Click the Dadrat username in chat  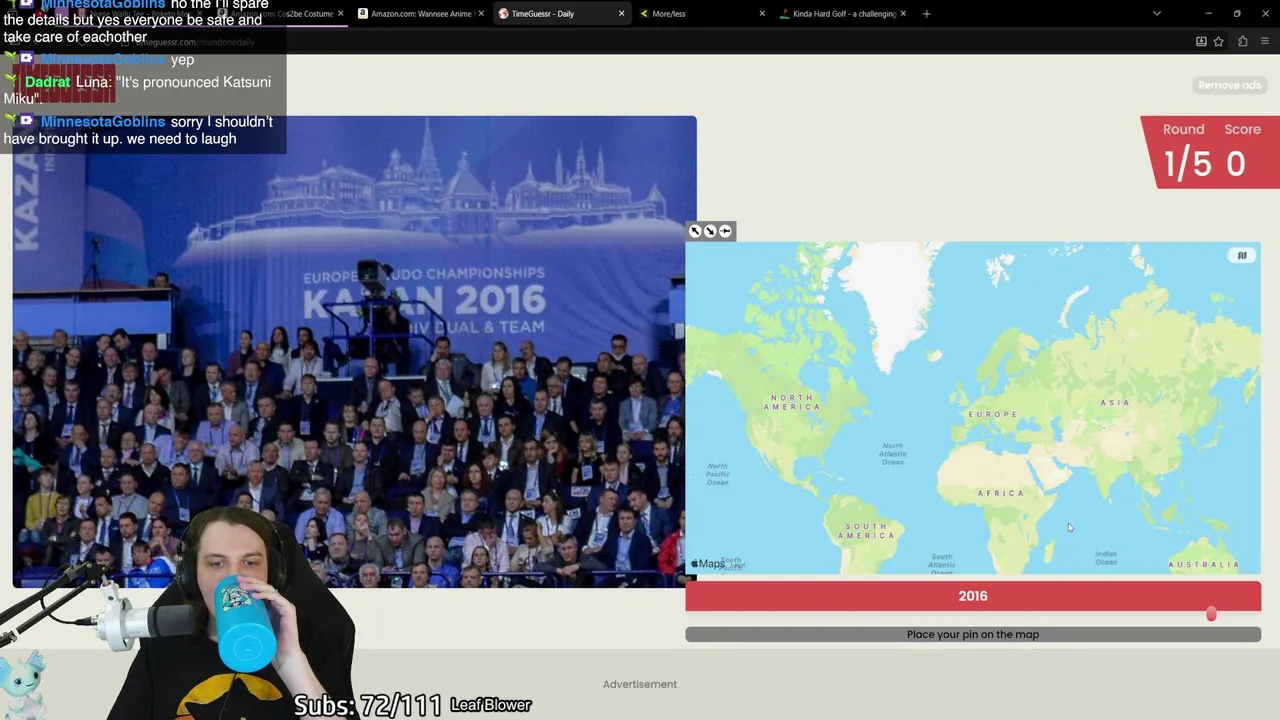(x=48, y=82)
